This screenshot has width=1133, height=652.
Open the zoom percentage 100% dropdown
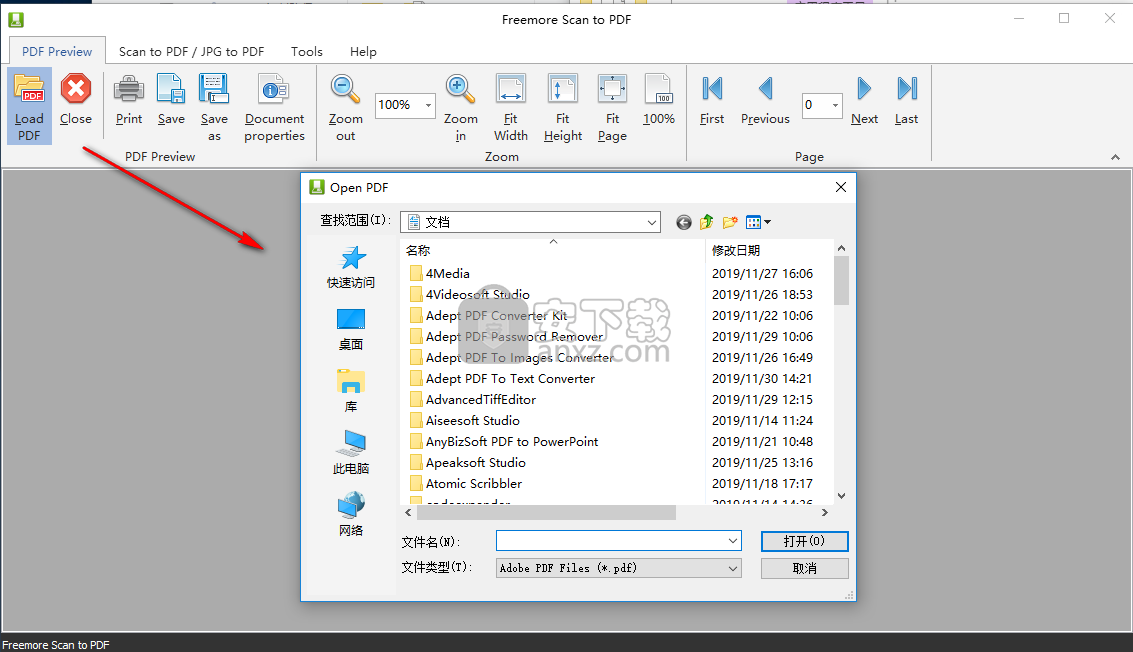point(428,105)
